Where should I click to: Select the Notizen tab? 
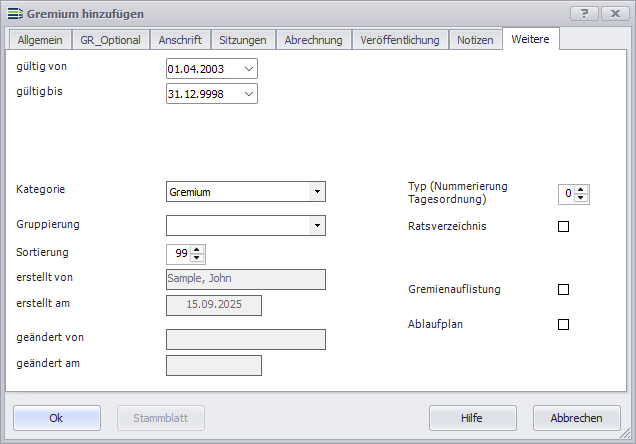tap(475, 40)
